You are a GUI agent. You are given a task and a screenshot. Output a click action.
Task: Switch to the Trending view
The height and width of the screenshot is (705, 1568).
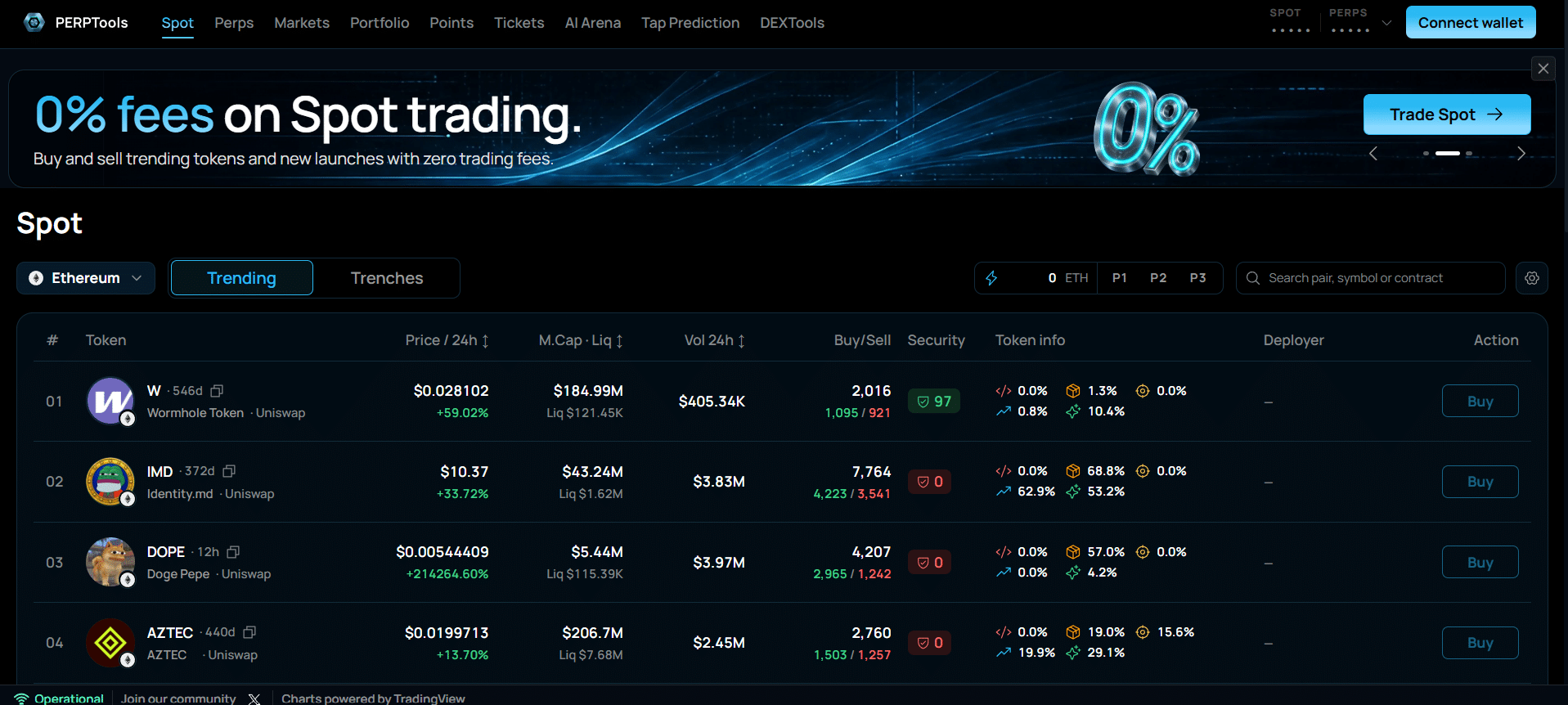point(241,278)
